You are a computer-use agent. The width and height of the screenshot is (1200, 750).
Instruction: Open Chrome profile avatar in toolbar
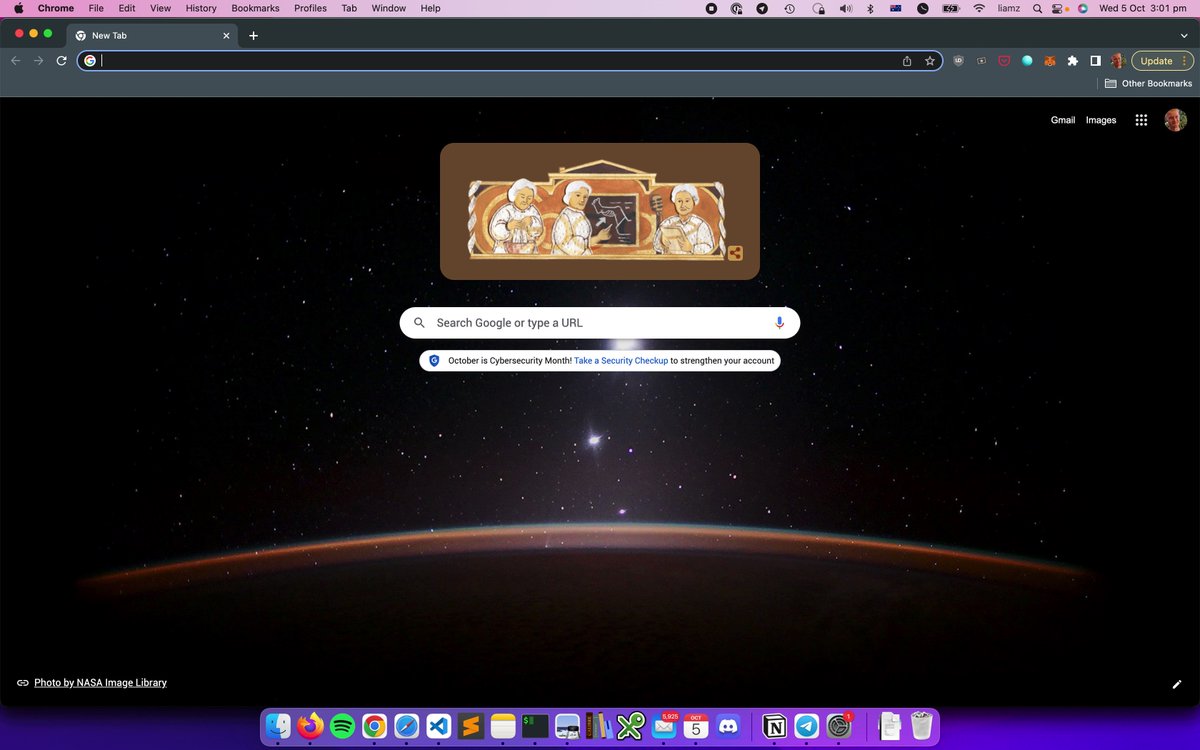1118,61
